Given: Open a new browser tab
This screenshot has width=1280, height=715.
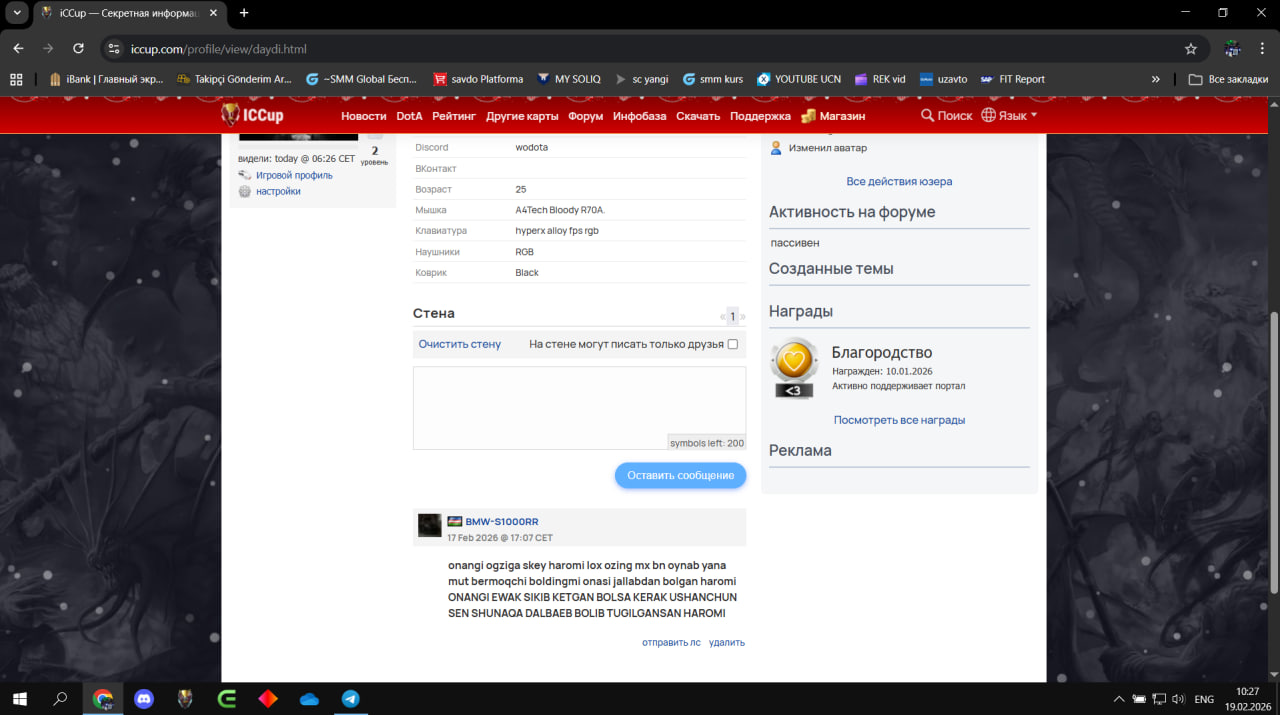Looking at the screenshot, I should (244, 13).
